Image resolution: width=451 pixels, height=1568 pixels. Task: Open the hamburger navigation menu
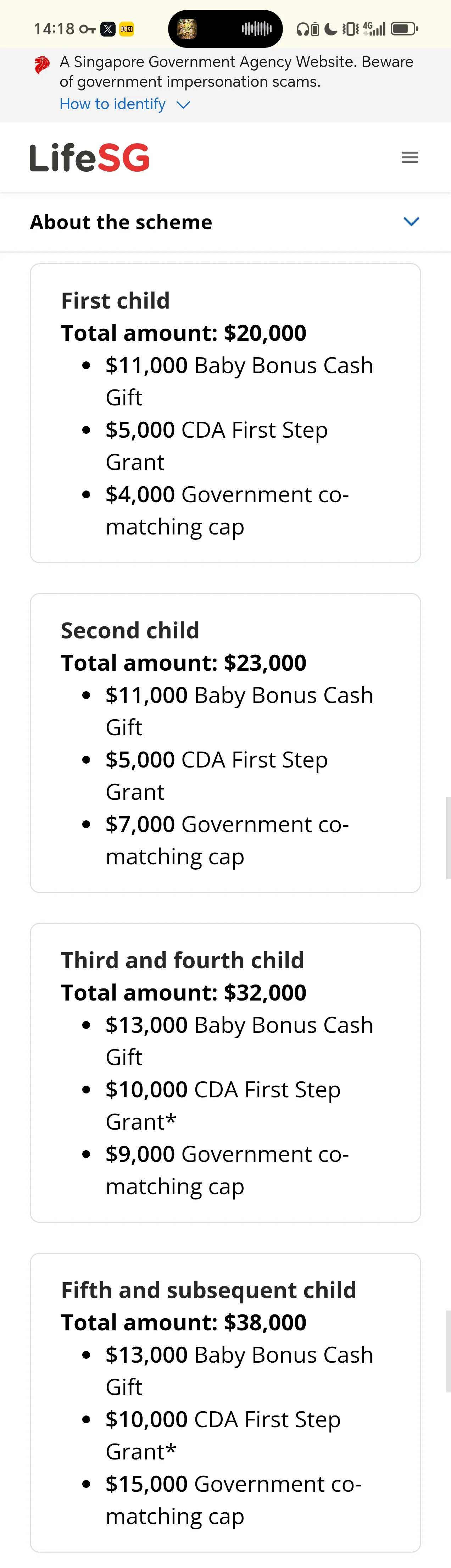pos(410,157)
